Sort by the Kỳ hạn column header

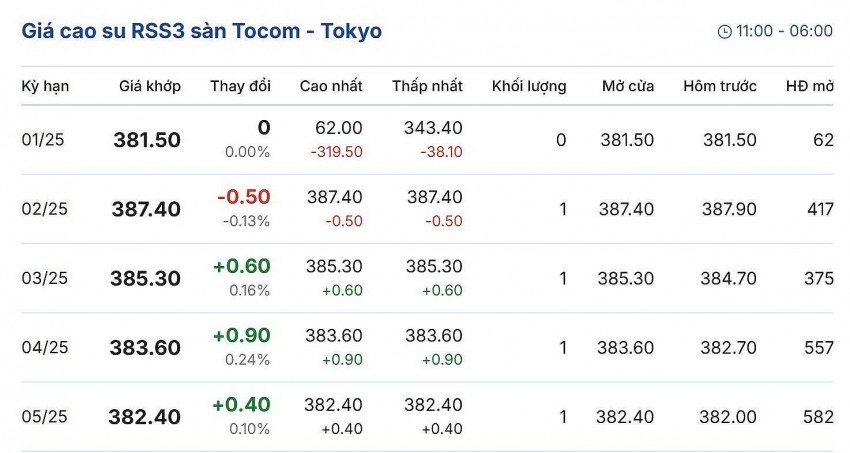pos(45,86)
